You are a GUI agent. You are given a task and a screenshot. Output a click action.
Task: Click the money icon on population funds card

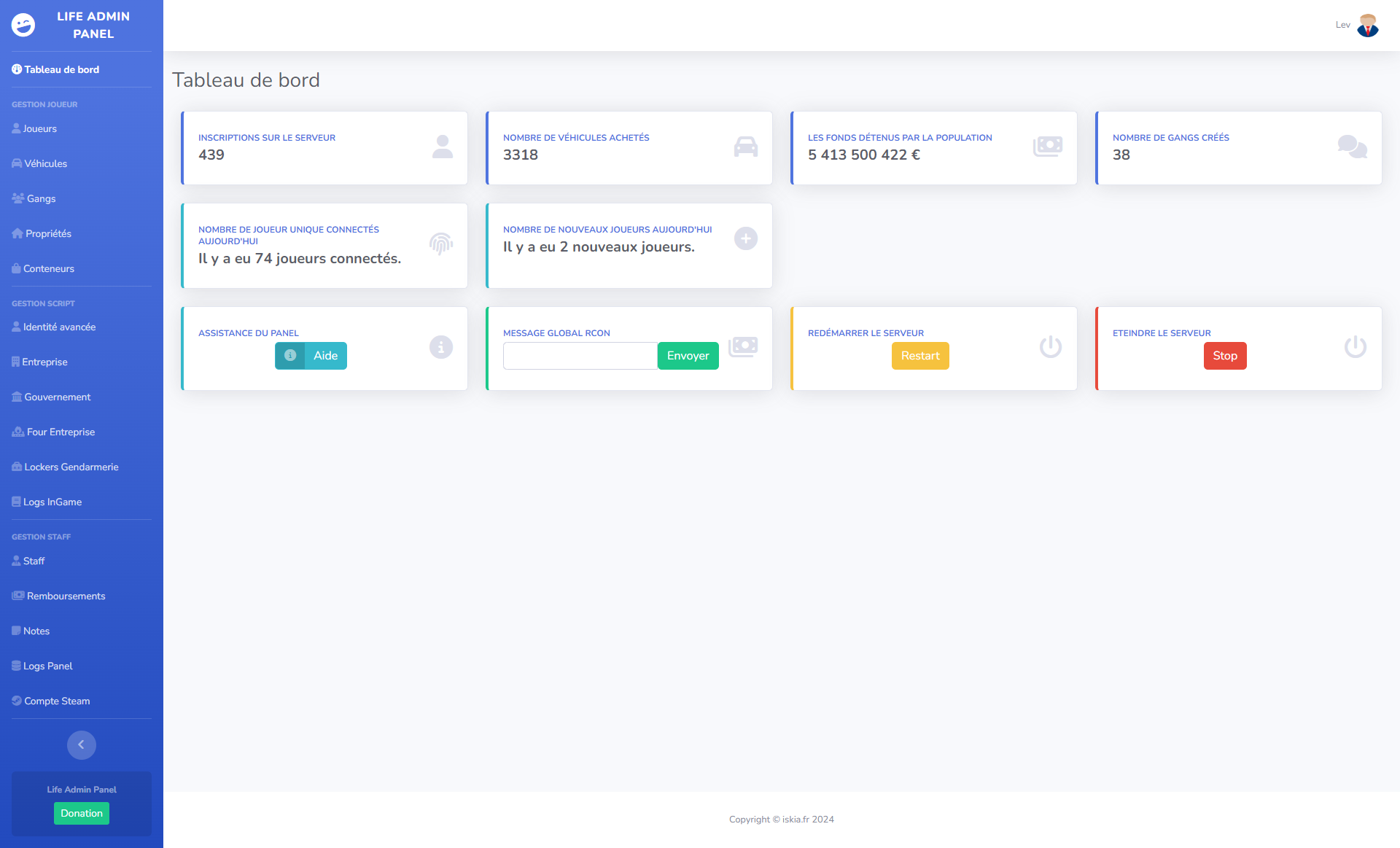[x=1049, y=146]
